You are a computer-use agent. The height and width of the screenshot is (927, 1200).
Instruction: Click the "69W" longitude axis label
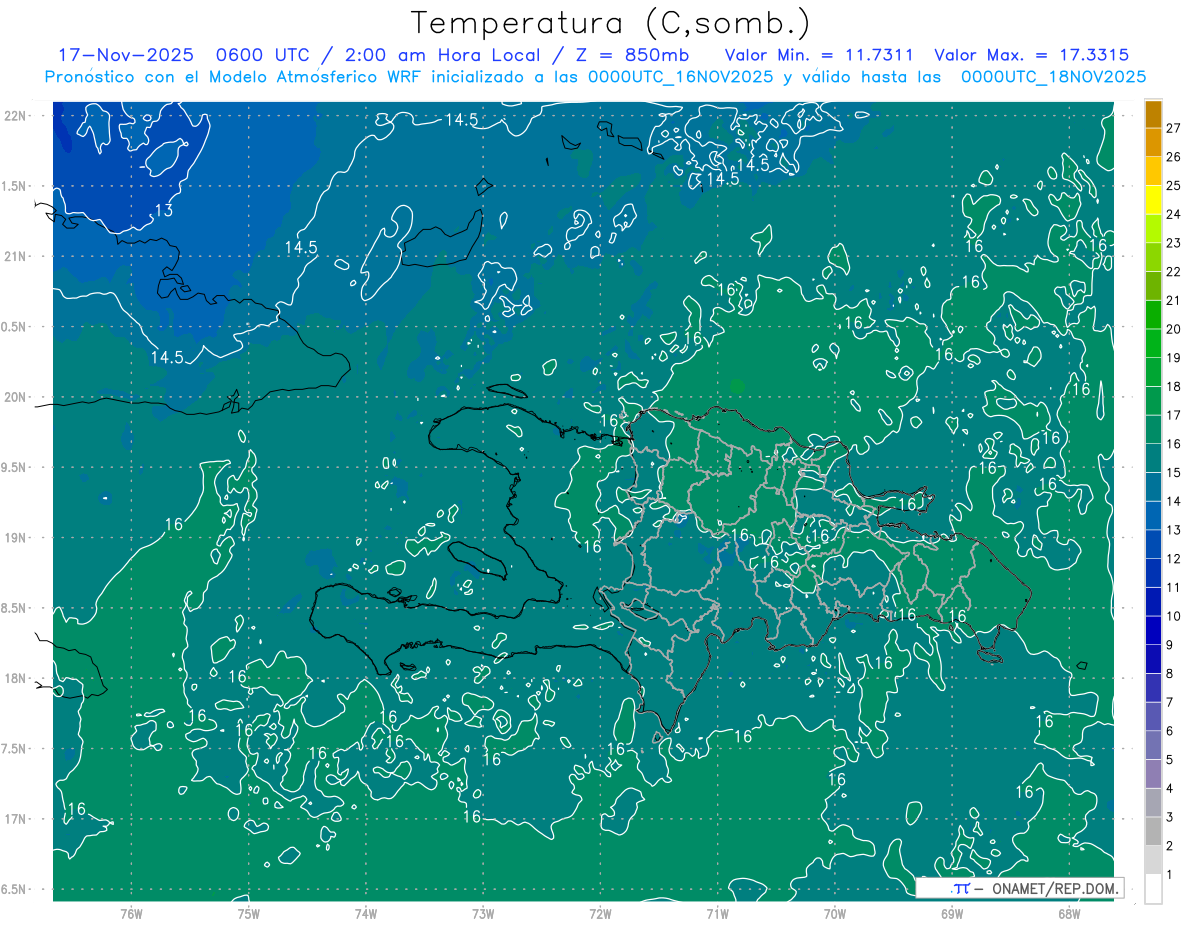click(952, 913)
